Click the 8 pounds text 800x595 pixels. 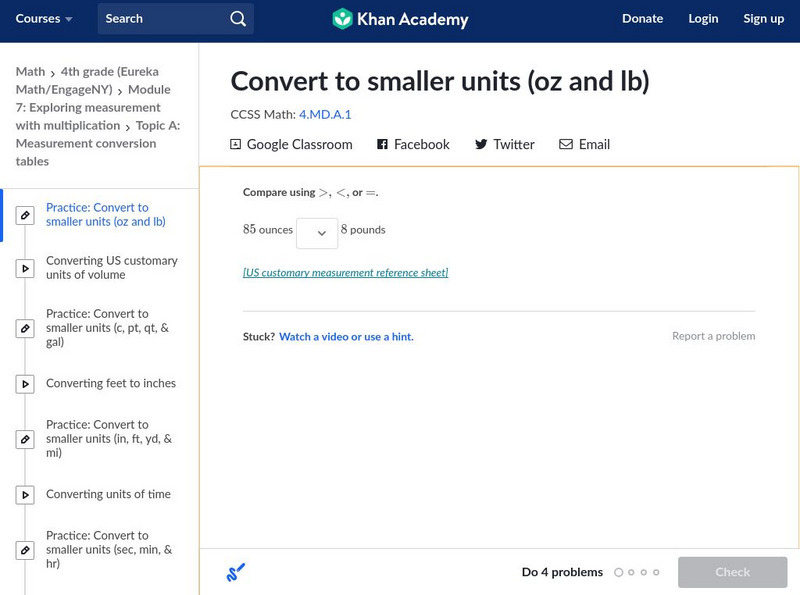[363, 230]
